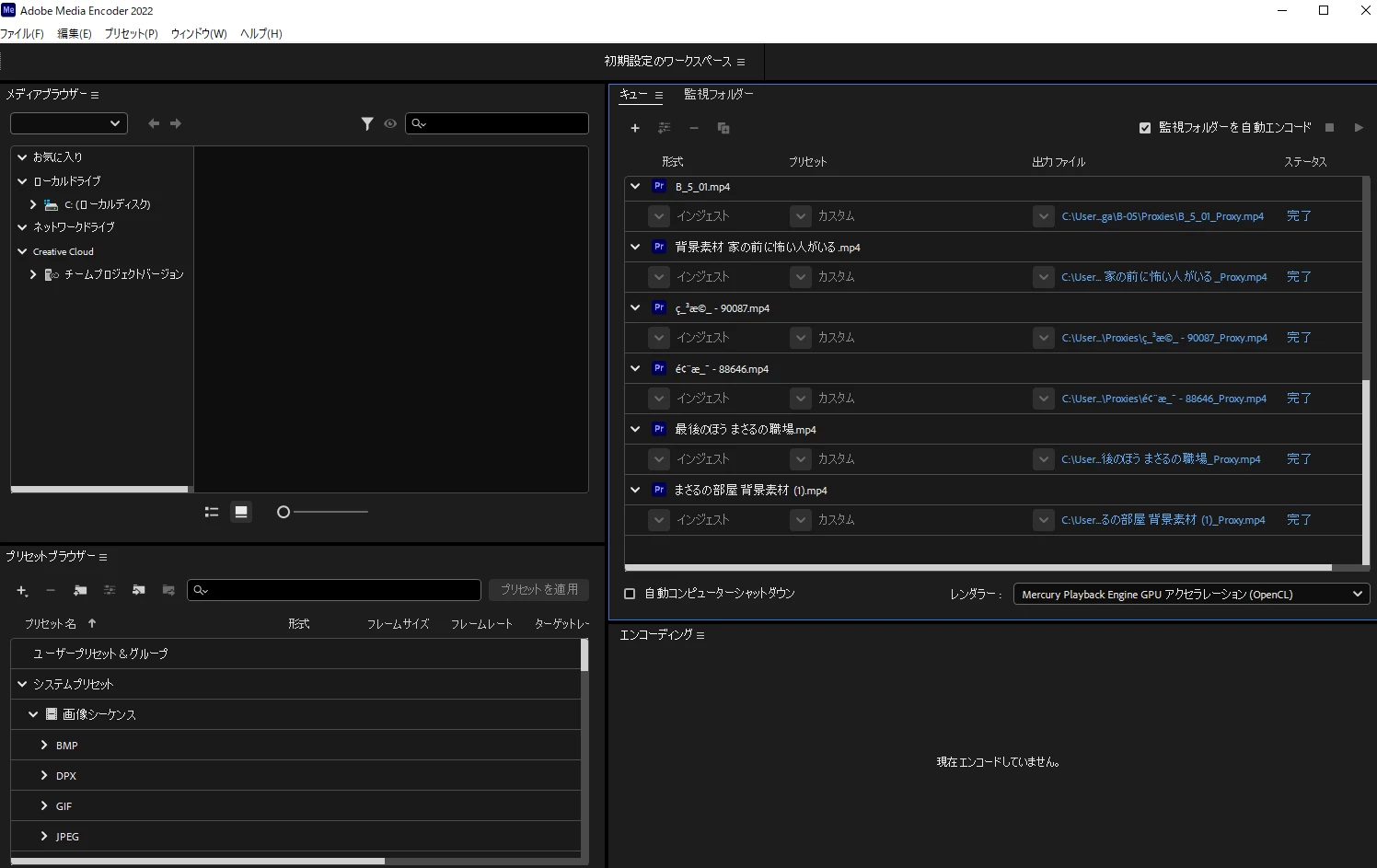1377x868 pixels.
Task: Open the ファイル(F) menu
Action: tap(22, 33)
